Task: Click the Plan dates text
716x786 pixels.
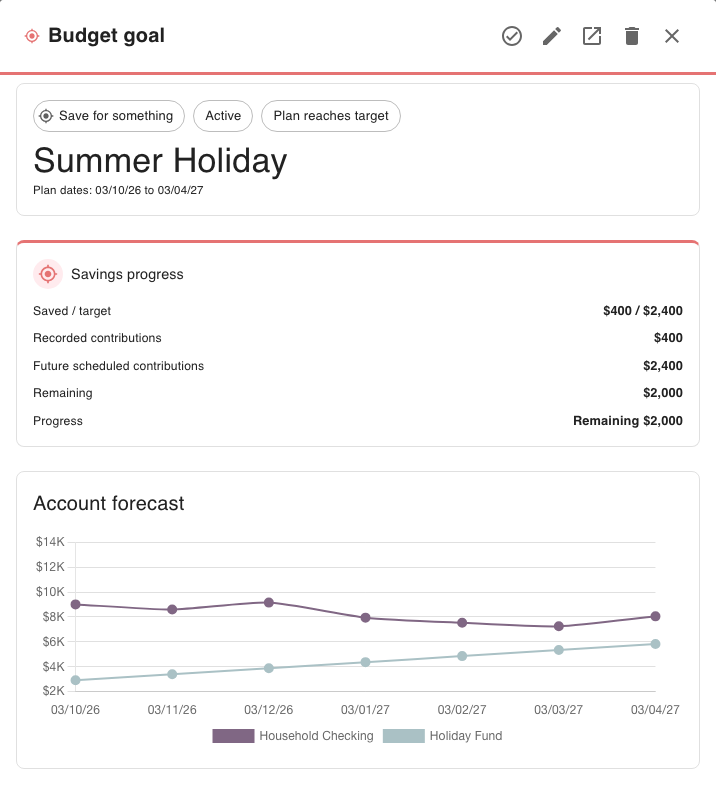Action: tap(118, 190)
